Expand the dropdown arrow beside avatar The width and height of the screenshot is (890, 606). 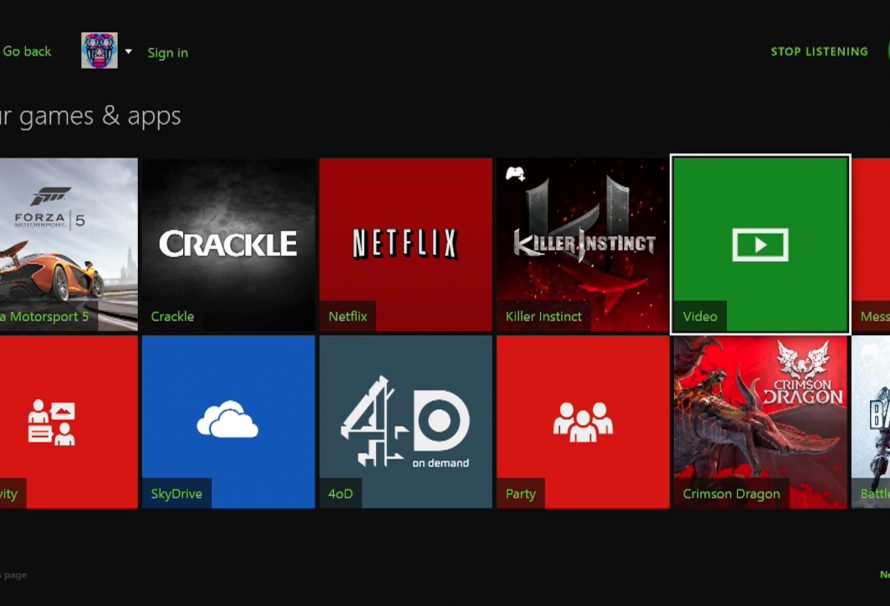coord(129,51)
